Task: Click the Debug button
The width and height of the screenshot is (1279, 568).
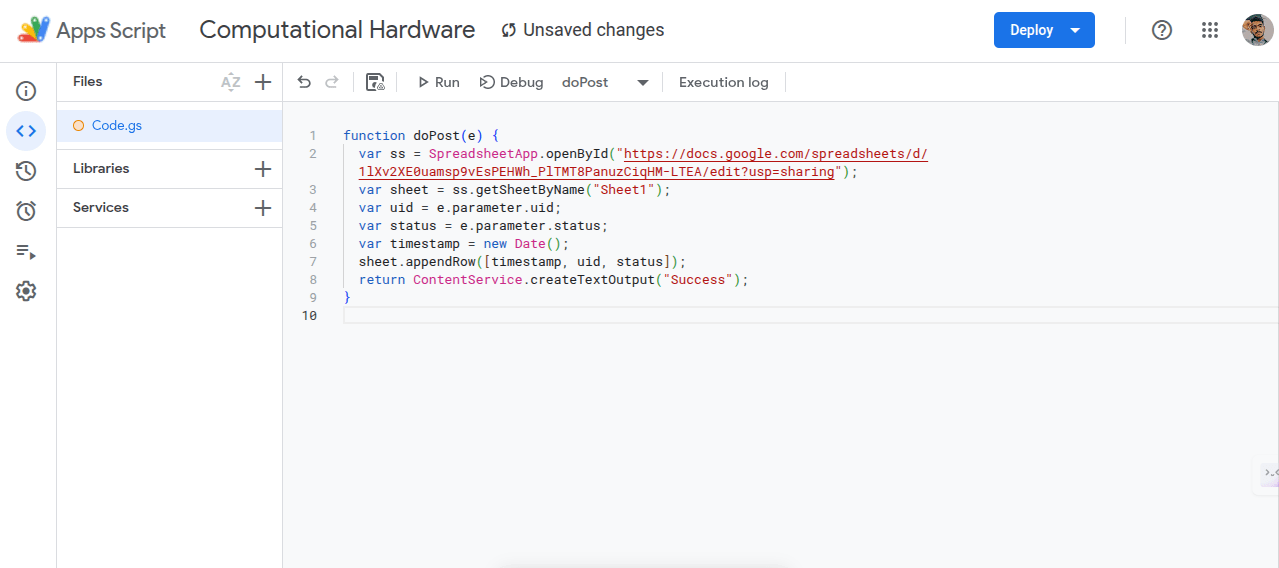Action: pyautogui.click(x=511, y=82)
